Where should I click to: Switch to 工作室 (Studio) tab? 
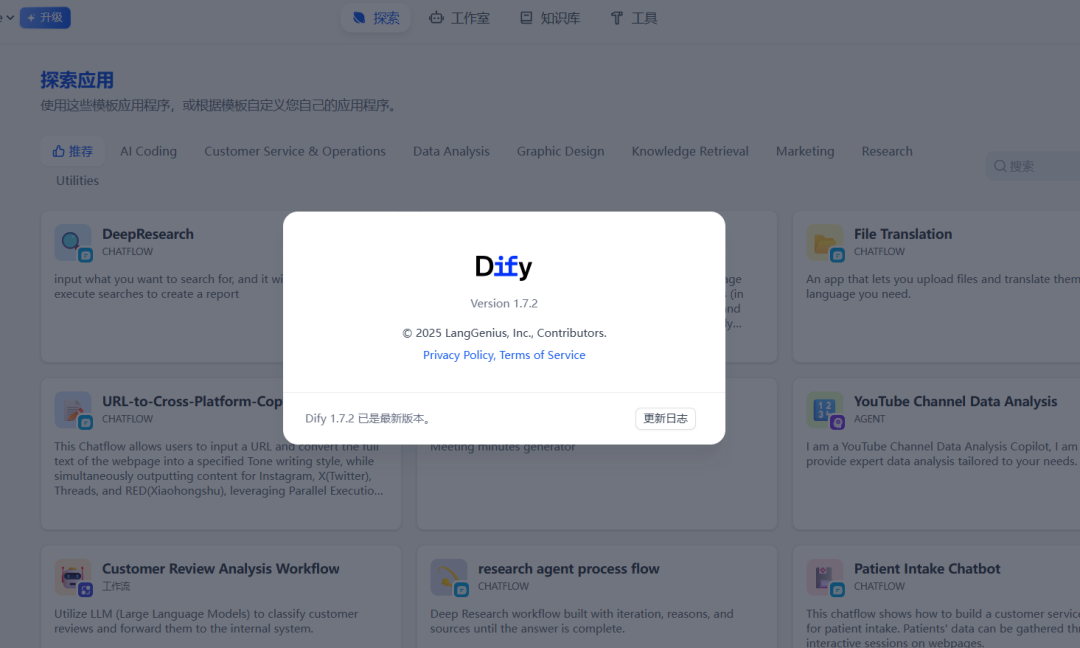point(459,18)
